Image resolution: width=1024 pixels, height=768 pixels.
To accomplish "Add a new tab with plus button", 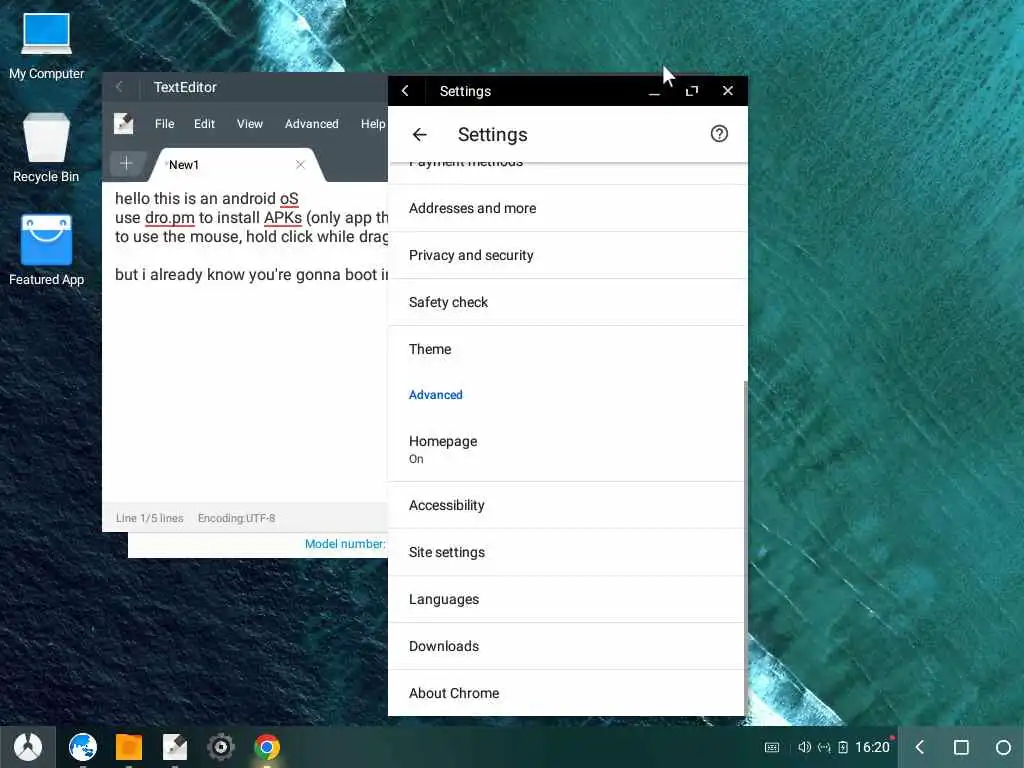I will pos(126,163).
